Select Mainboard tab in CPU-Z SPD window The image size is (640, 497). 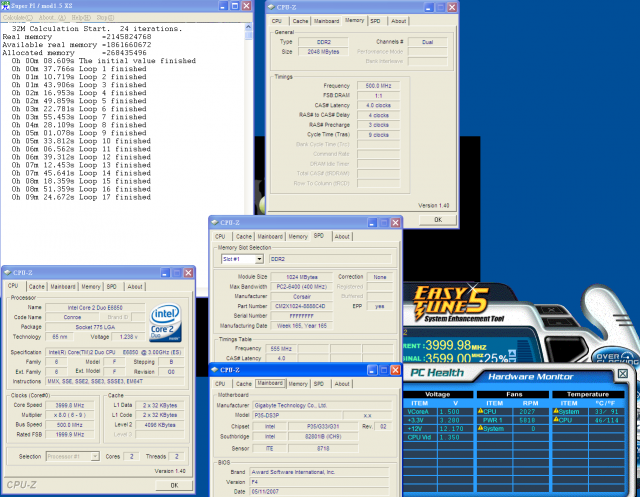270,236
